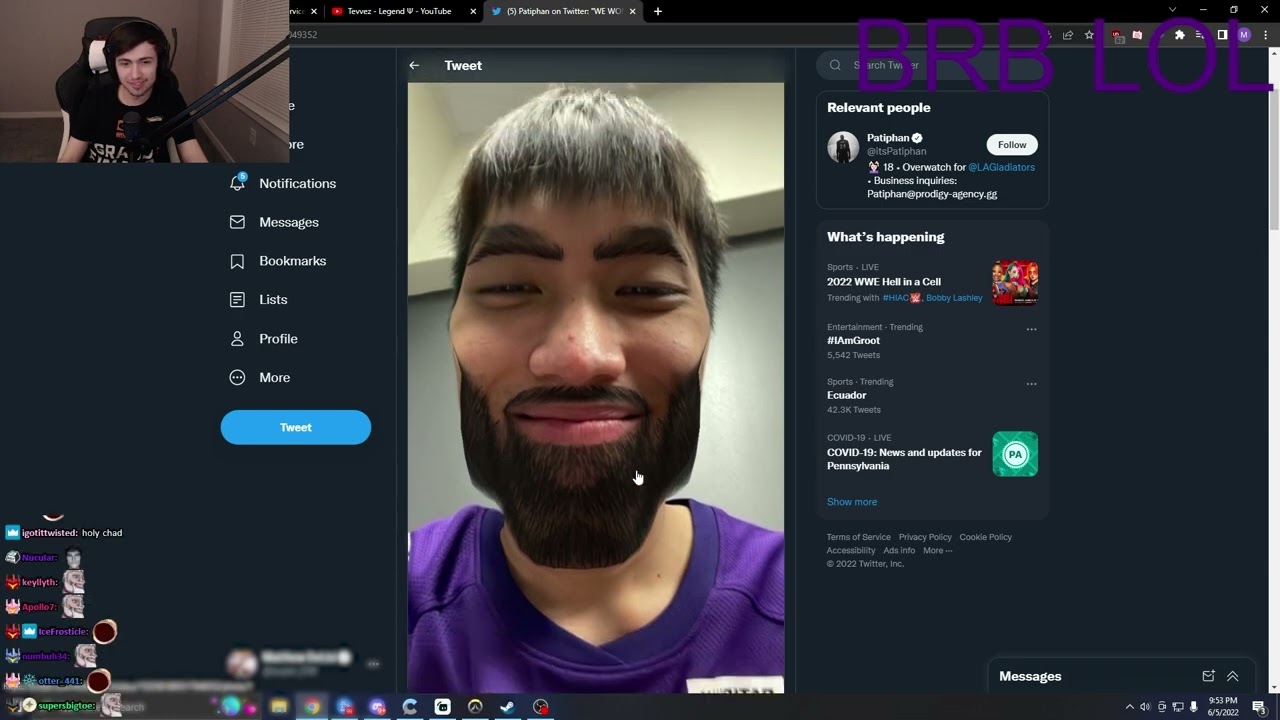
Task: Click the Profile person icon
Action: (x=237, y=339)
